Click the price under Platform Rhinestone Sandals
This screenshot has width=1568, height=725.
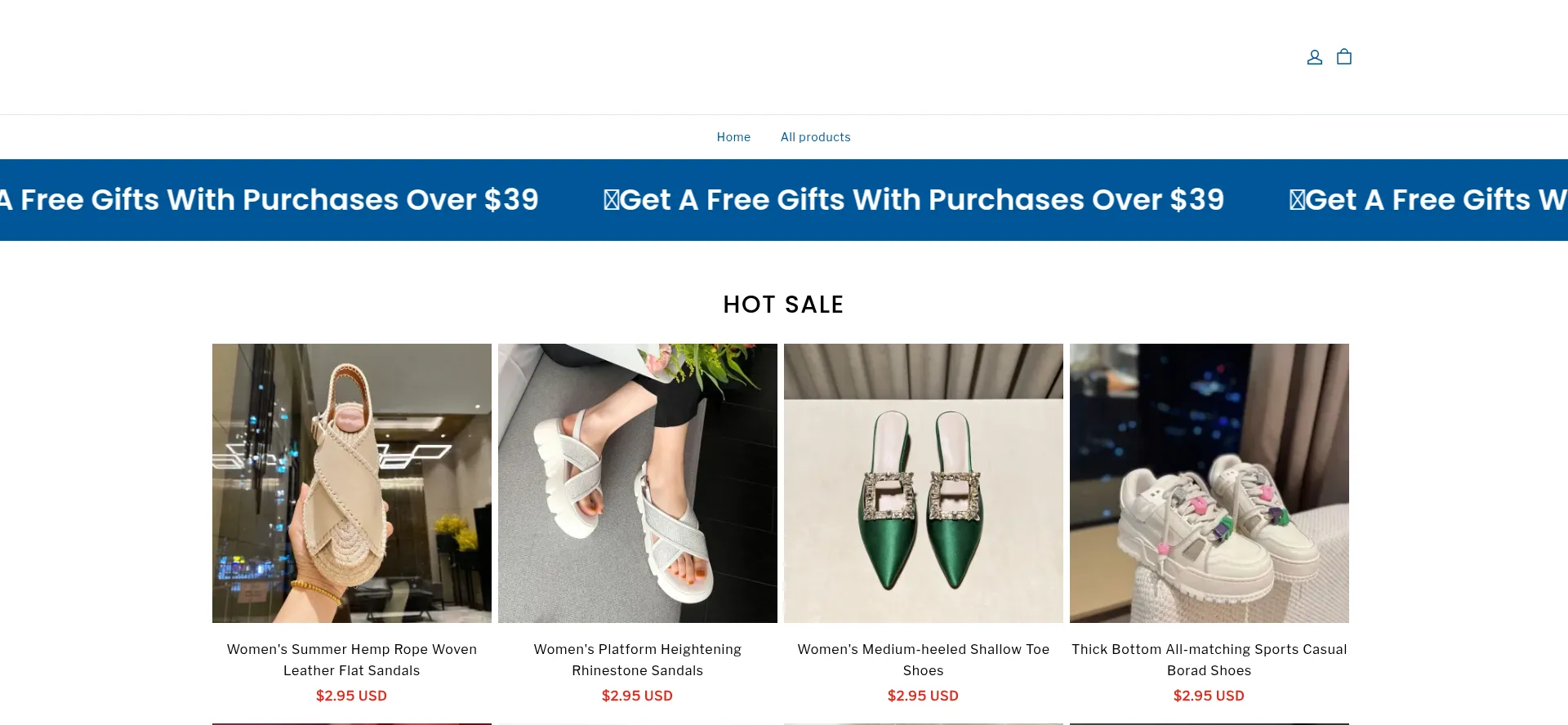[x=637, y=696]
